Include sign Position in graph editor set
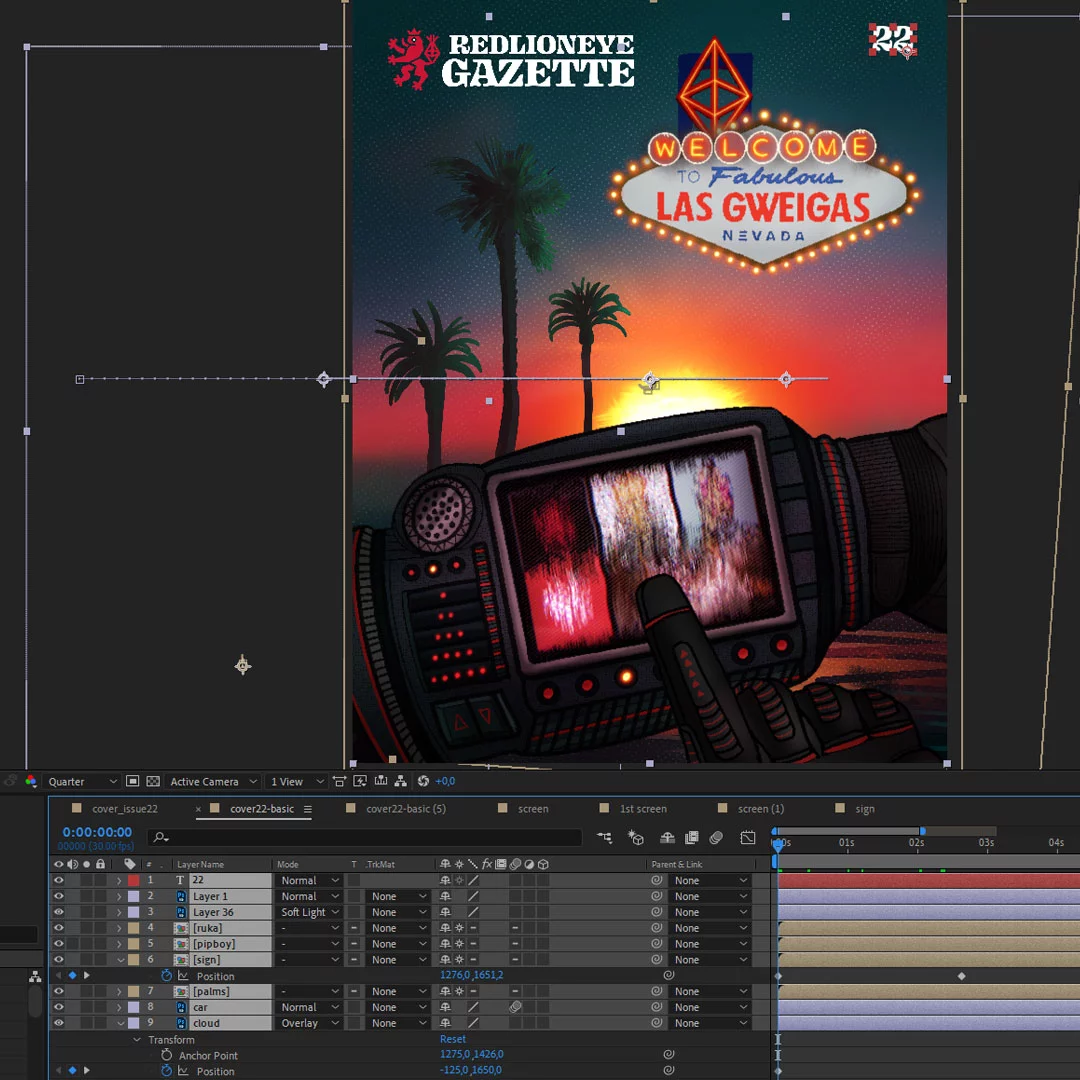The height and width of the screenshot is (1080, 1080). 183,975
